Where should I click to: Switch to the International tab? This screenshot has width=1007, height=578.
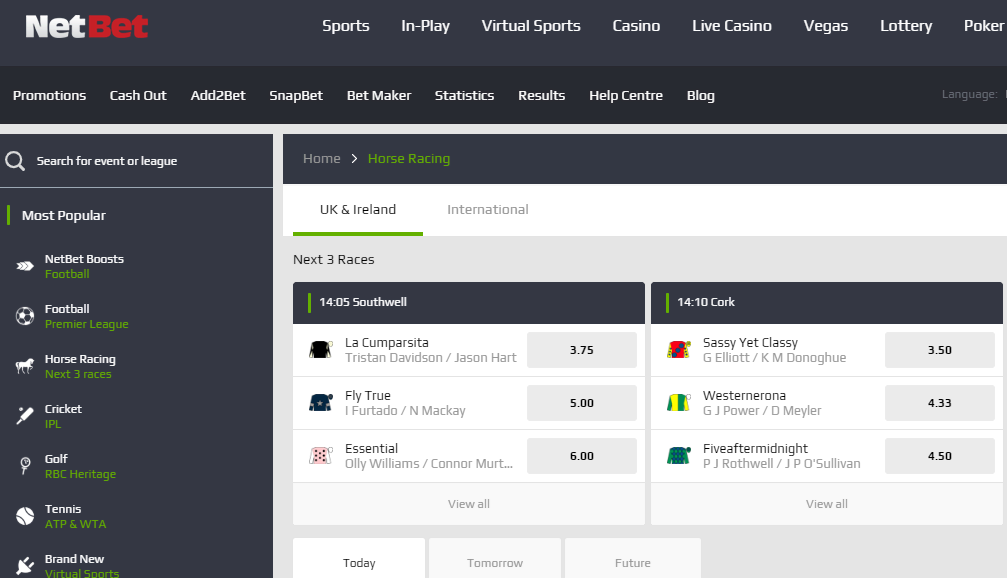click(x=487, y=209)
